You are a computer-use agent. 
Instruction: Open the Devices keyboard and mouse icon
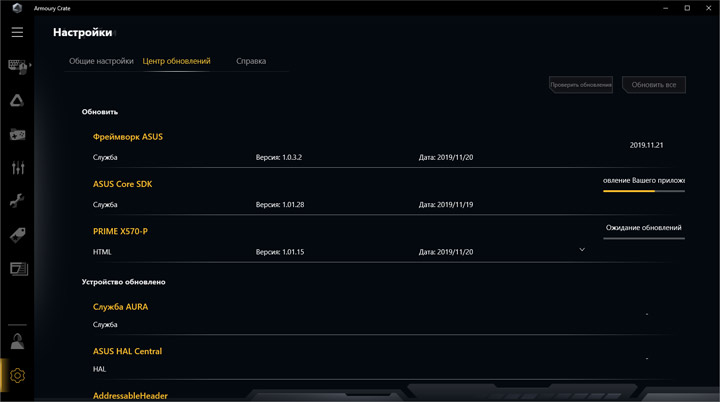pyautogui.click(x=17, y=67)
